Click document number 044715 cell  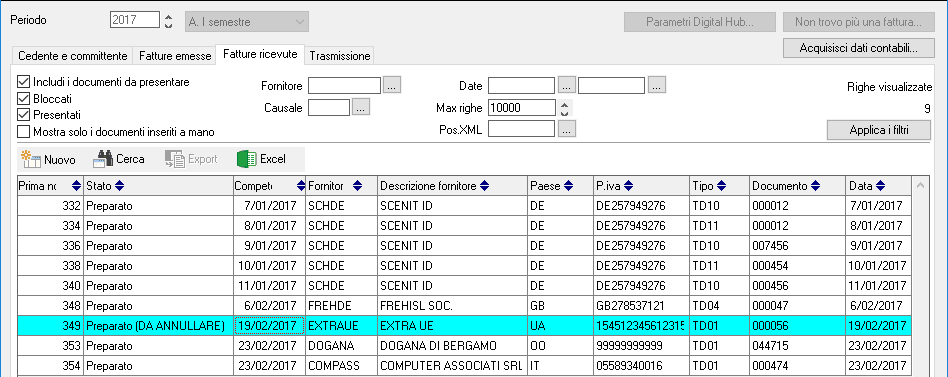797,345
